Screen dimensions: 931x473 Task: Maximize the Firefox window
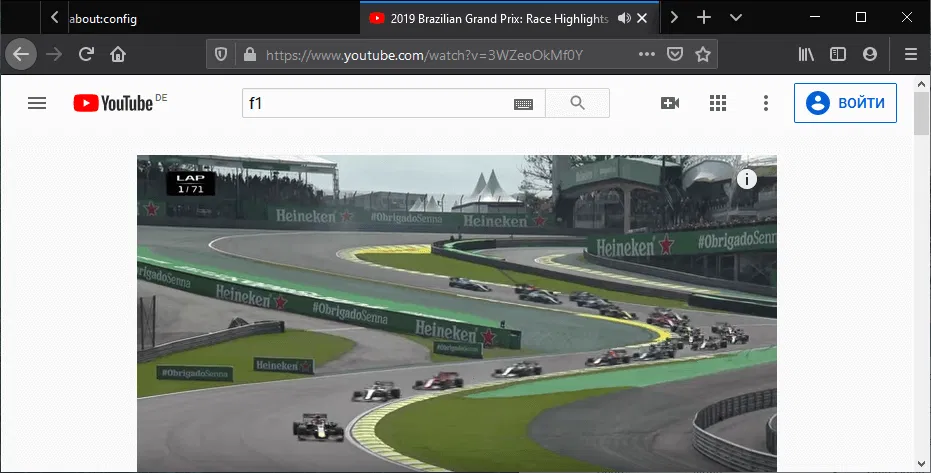(861, 17)
